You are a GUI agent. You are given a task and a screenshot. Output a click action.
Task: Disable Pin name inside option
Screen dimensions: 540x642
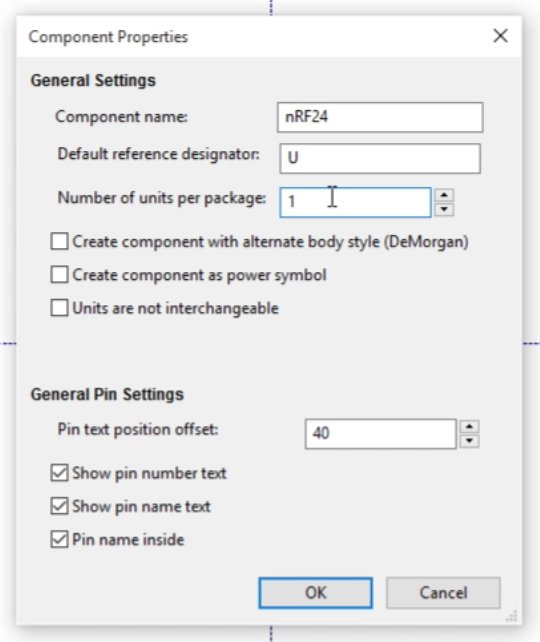[59, 539]
